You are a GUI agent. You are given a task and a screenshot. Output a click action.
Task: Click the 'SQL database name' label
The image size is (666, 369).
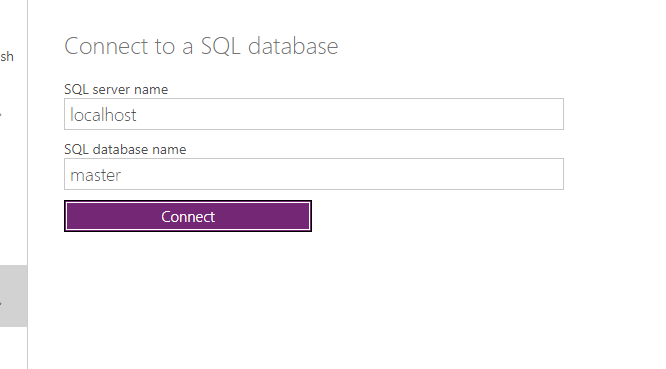(125, 149)
